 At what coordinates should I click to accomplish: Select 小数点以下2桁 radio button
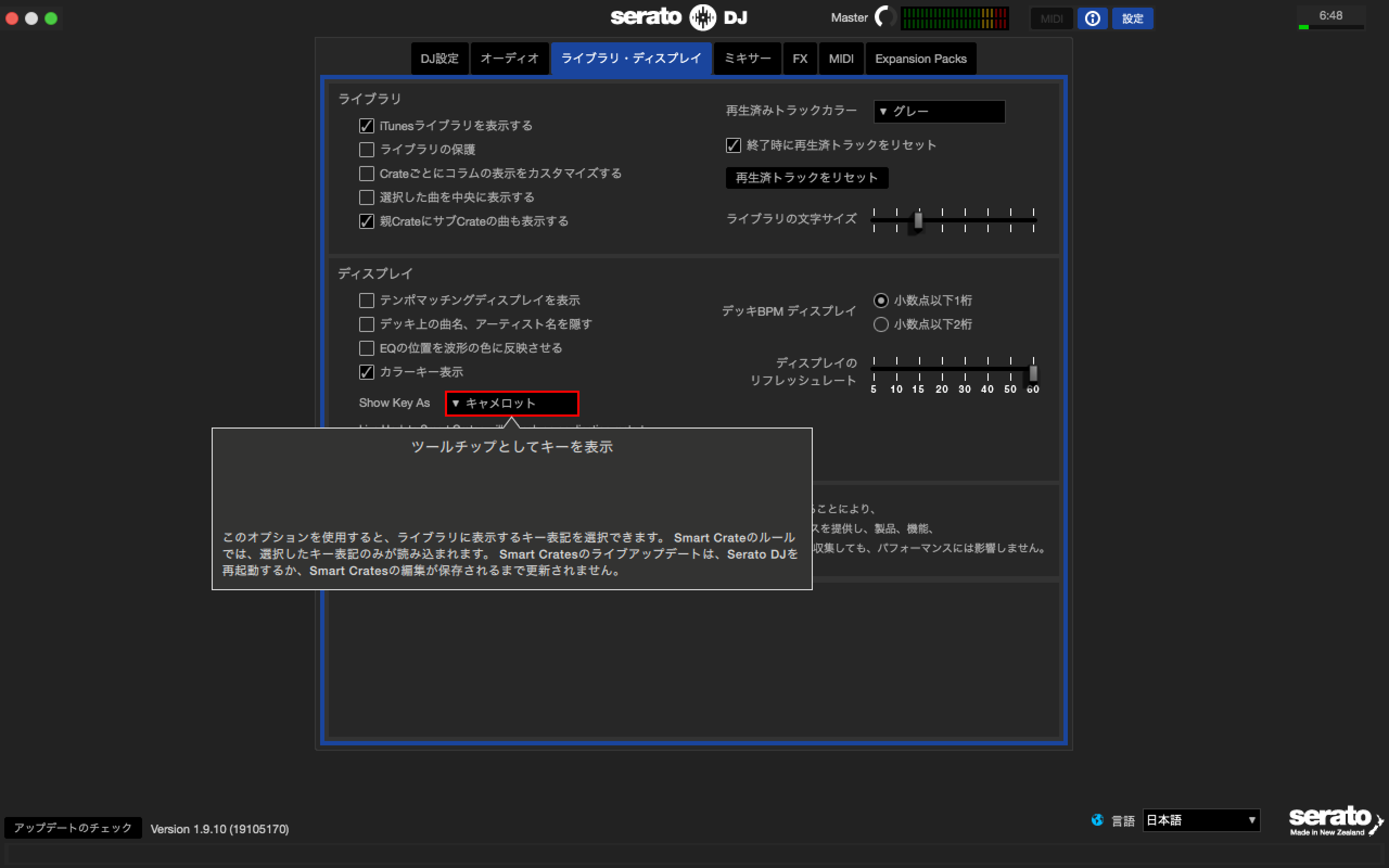(881, 324)
